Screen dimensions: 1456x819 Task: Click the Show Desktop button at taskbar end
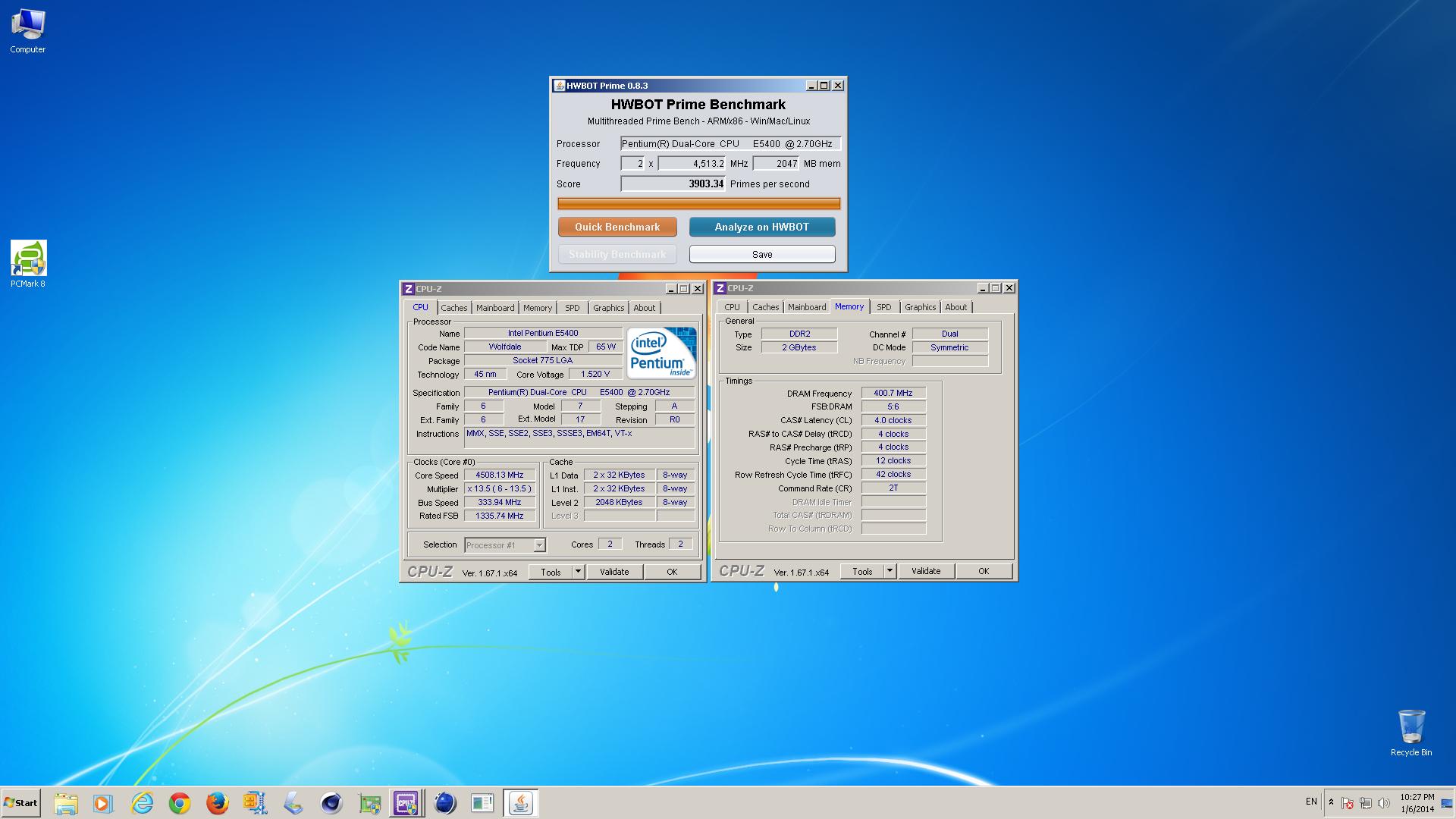[x=1448, y=803]
